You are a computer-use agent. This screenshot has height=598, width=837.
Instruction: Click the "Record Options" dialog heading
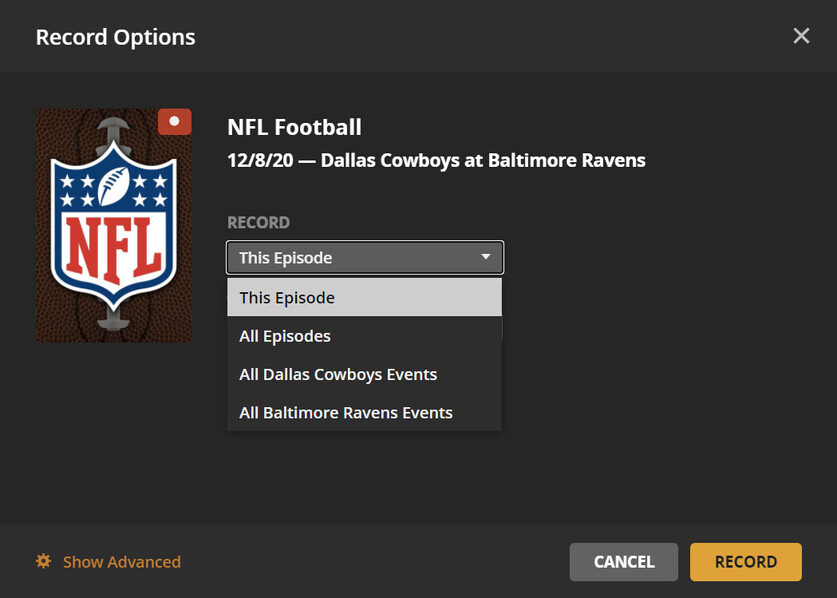(115, 37)
